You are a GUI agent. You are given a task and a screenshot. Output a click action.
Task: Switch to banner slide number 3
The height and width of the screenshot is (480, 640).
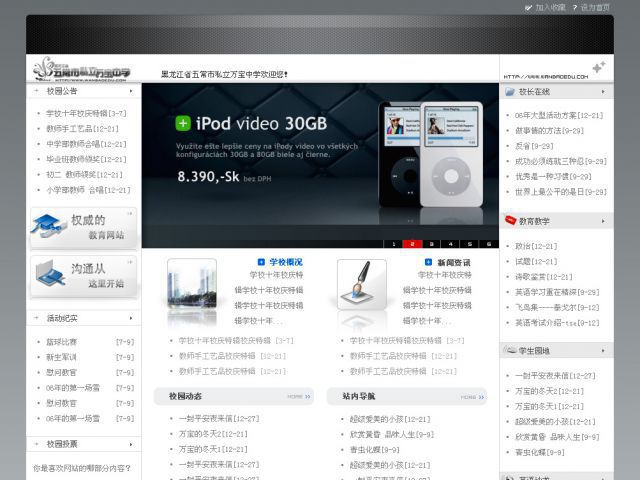click(x=432, y=243)
